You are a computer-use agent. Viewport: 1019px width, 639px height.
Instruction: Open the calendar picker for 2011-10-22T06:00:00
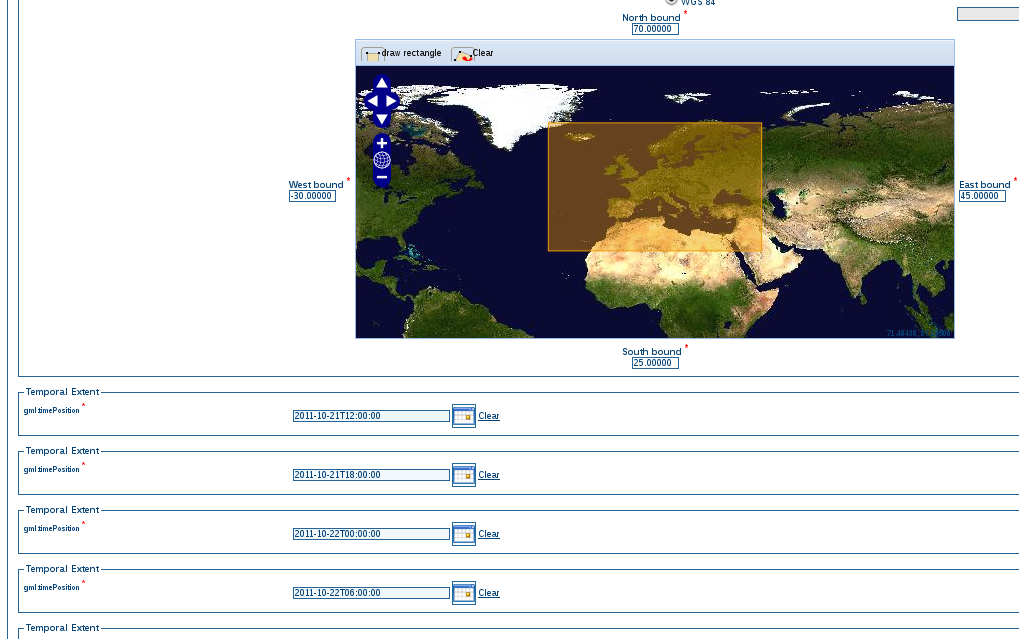click(463, 592)
